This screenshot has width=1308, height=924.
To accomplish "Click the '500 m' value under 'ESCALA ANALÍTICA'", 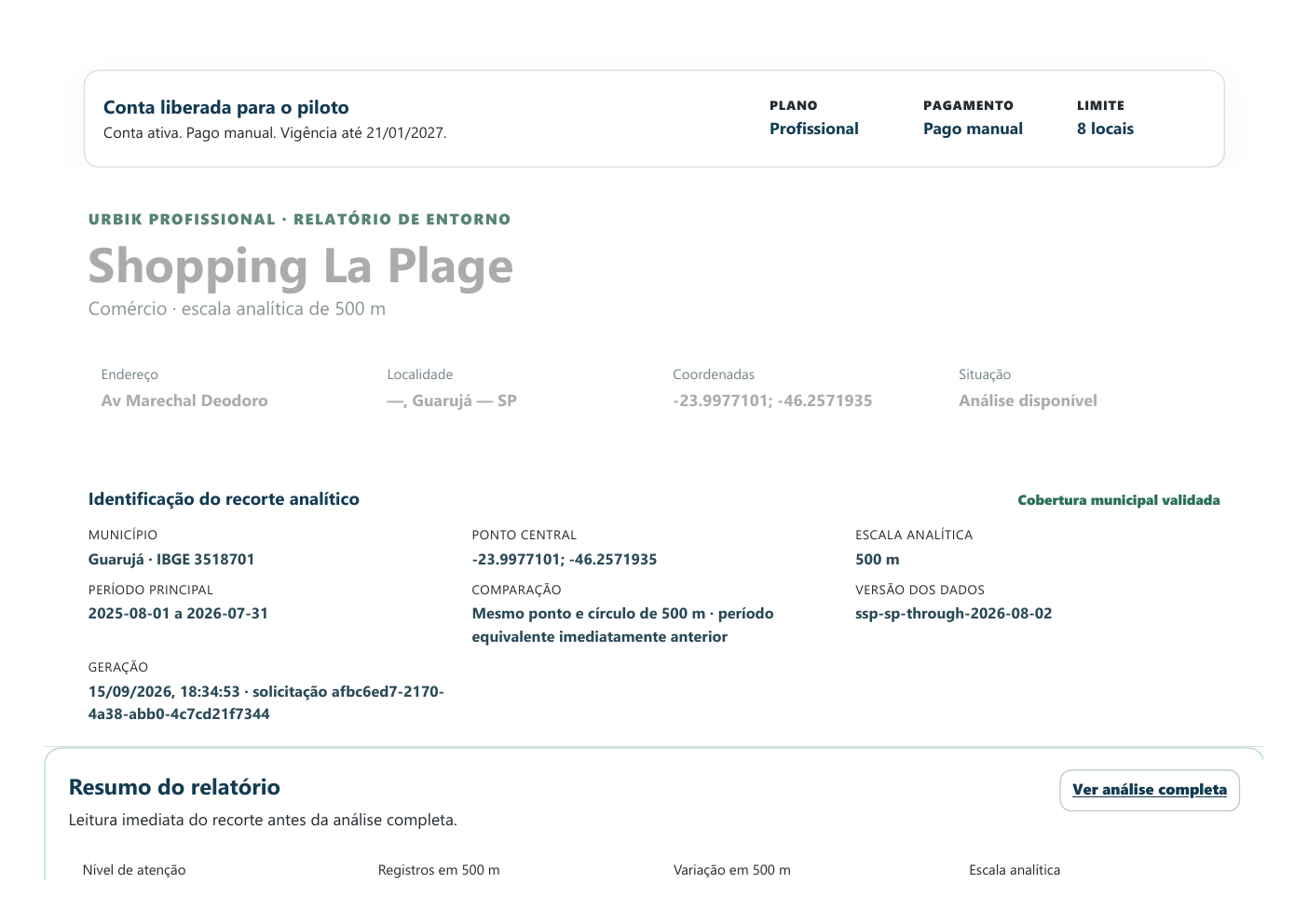I will tap(878, 560).
